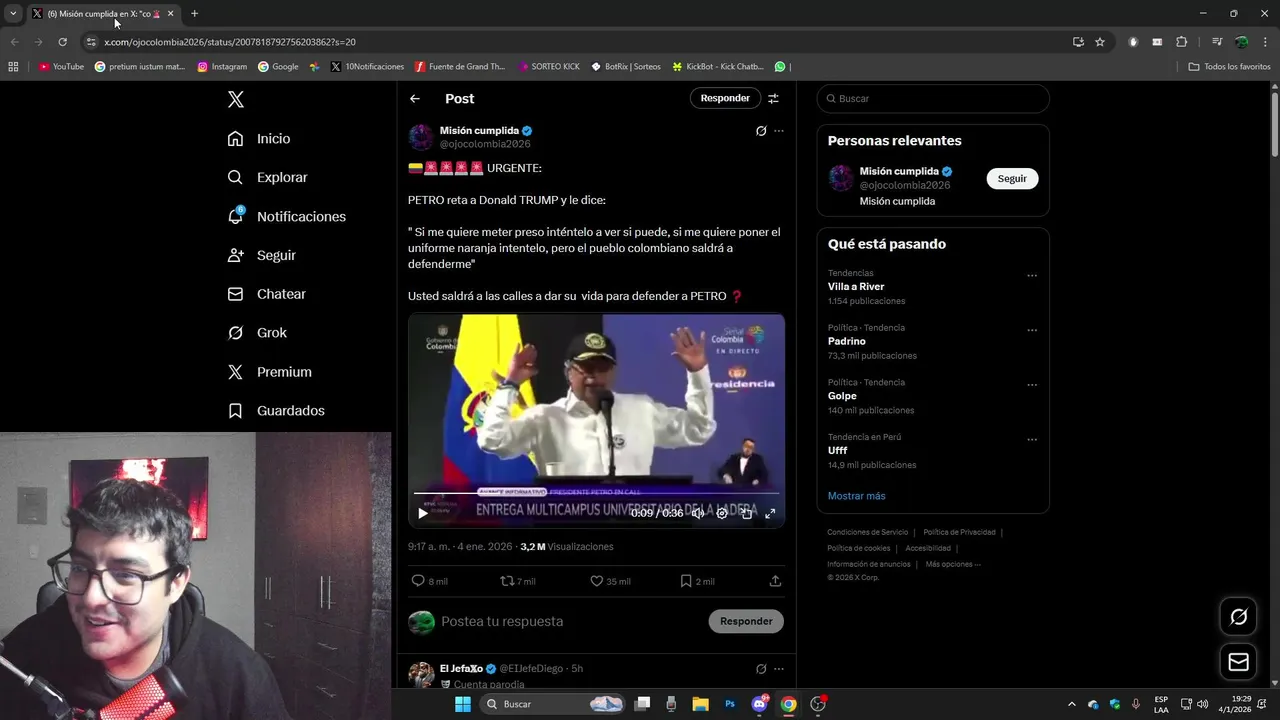Expand 'Más opciones' in footer
This screenshot has width=1280, height=720.
click(953, 564)
